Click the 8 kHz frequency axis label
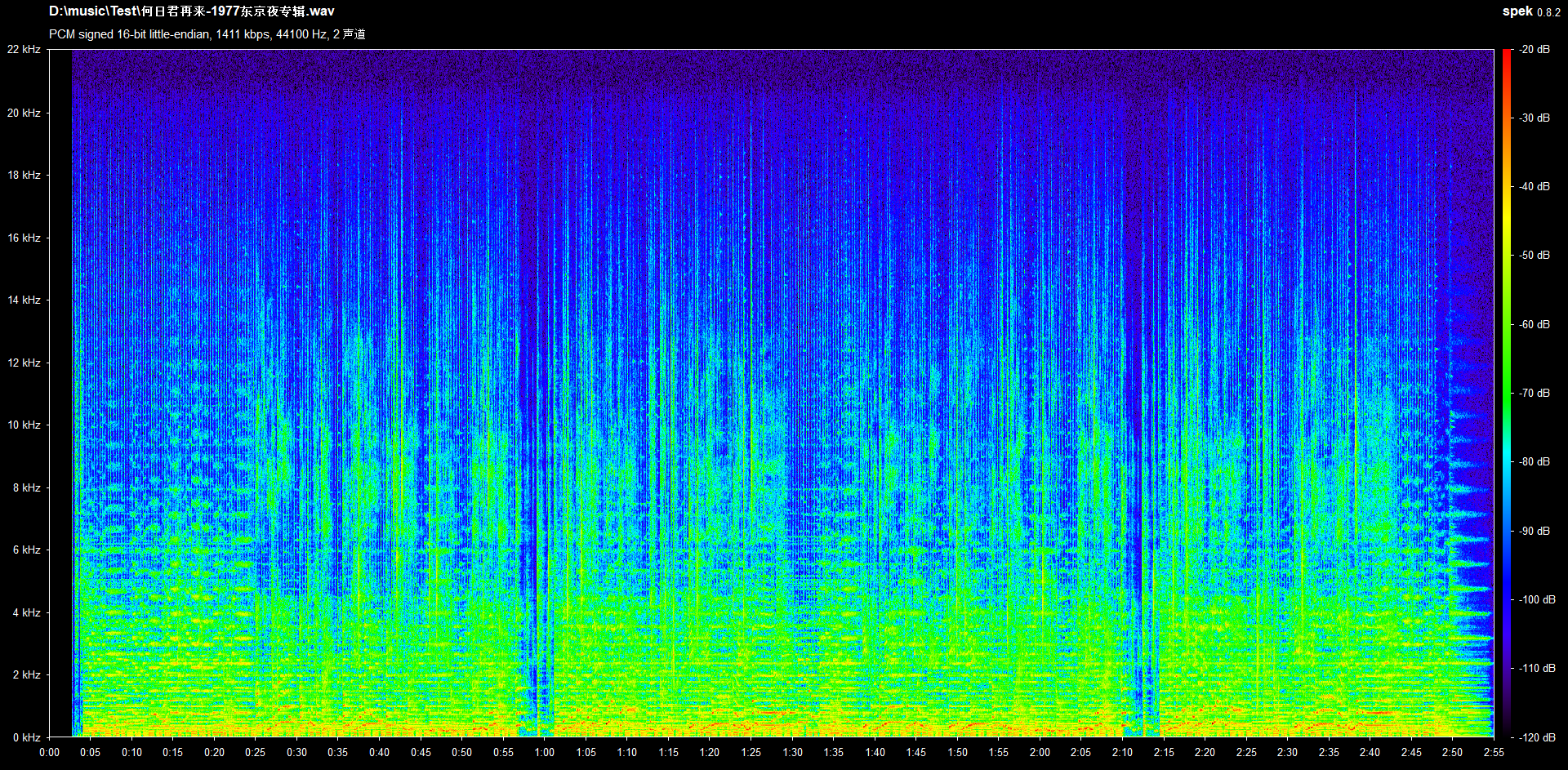 [x=27, y=487]
